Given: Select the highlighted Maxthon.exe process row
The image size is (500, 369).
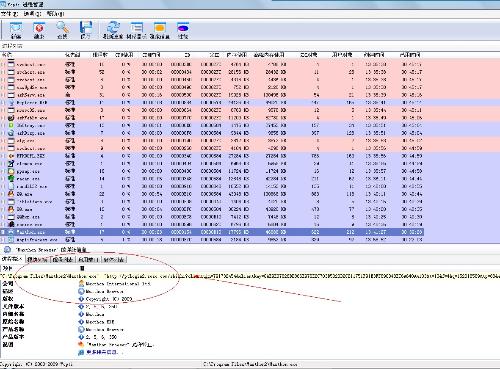Looking at the screenshot, I should click(x=212, y=232).
